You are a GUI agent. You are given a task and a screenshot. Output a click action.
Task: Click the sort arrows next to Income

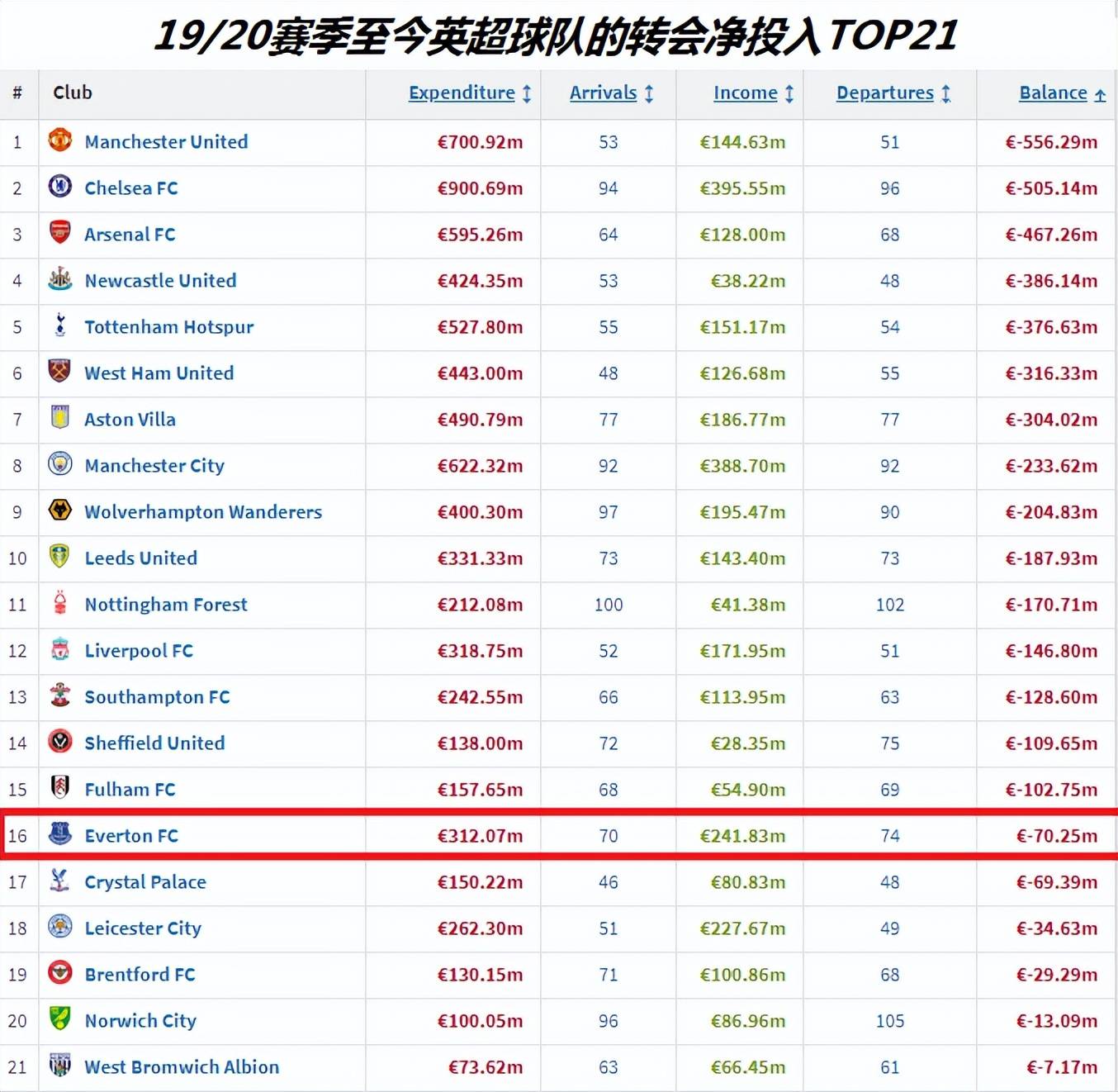tap(789, 93)
